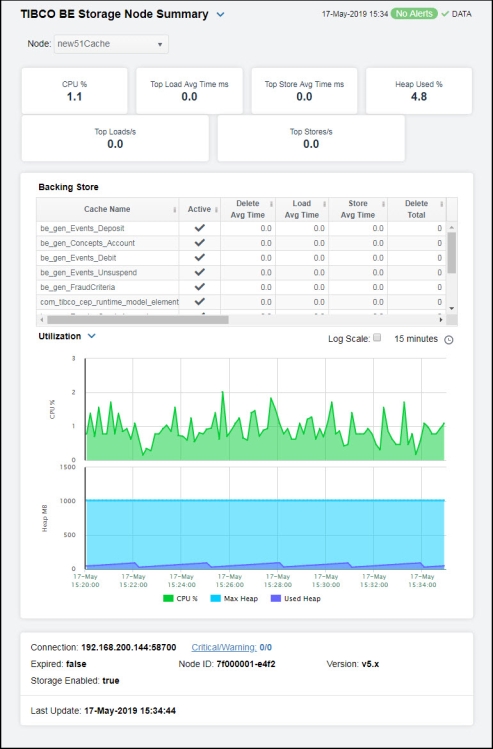
Task: Click Active check mark for be_gen_Events_Deposit
Action: tap(200, 228)
